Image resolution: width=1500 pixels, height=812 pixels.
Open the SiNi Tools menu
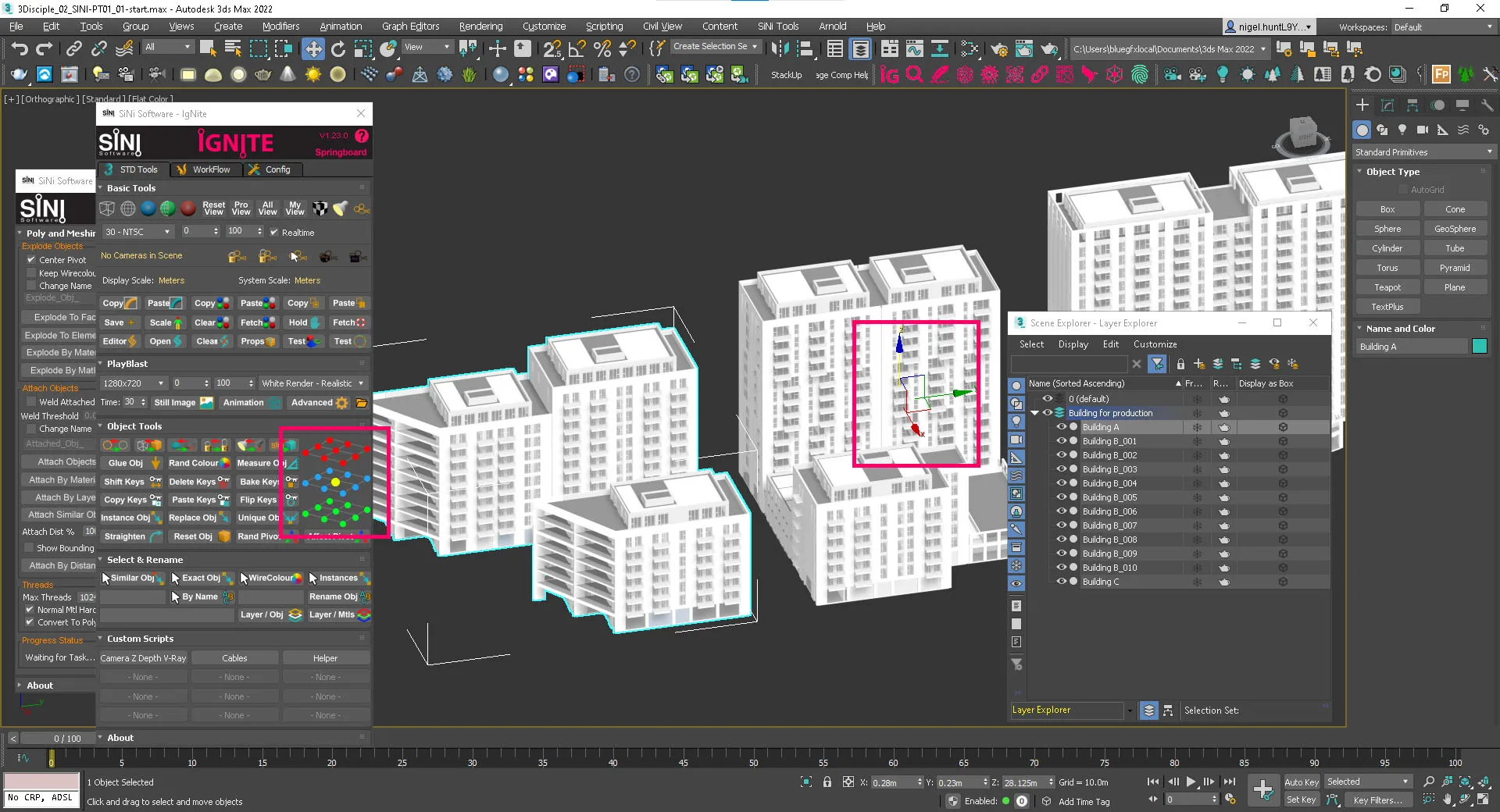(777, 27)
